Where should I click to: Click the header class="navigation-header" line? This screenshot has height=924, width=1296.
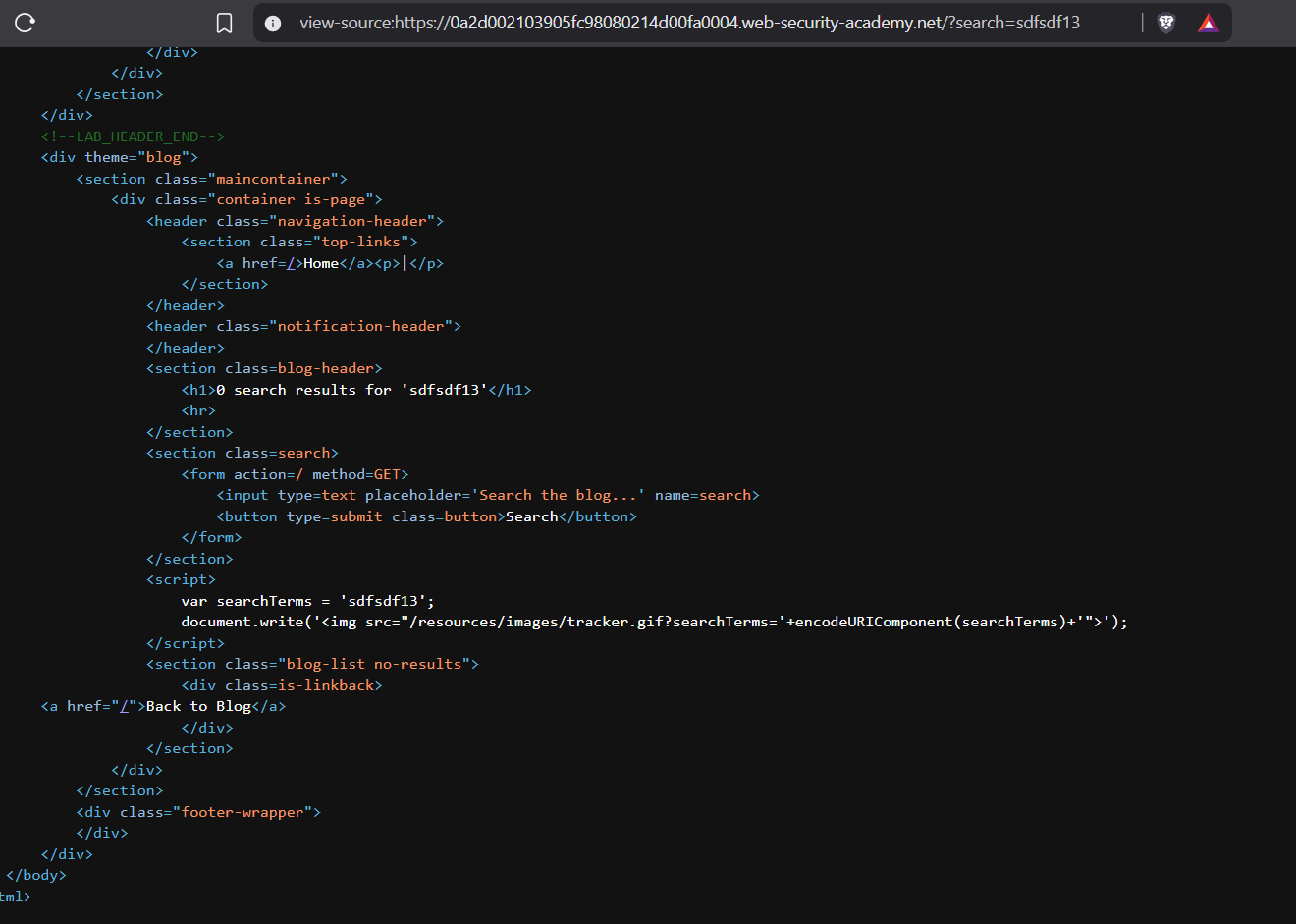tap(295, 221)
